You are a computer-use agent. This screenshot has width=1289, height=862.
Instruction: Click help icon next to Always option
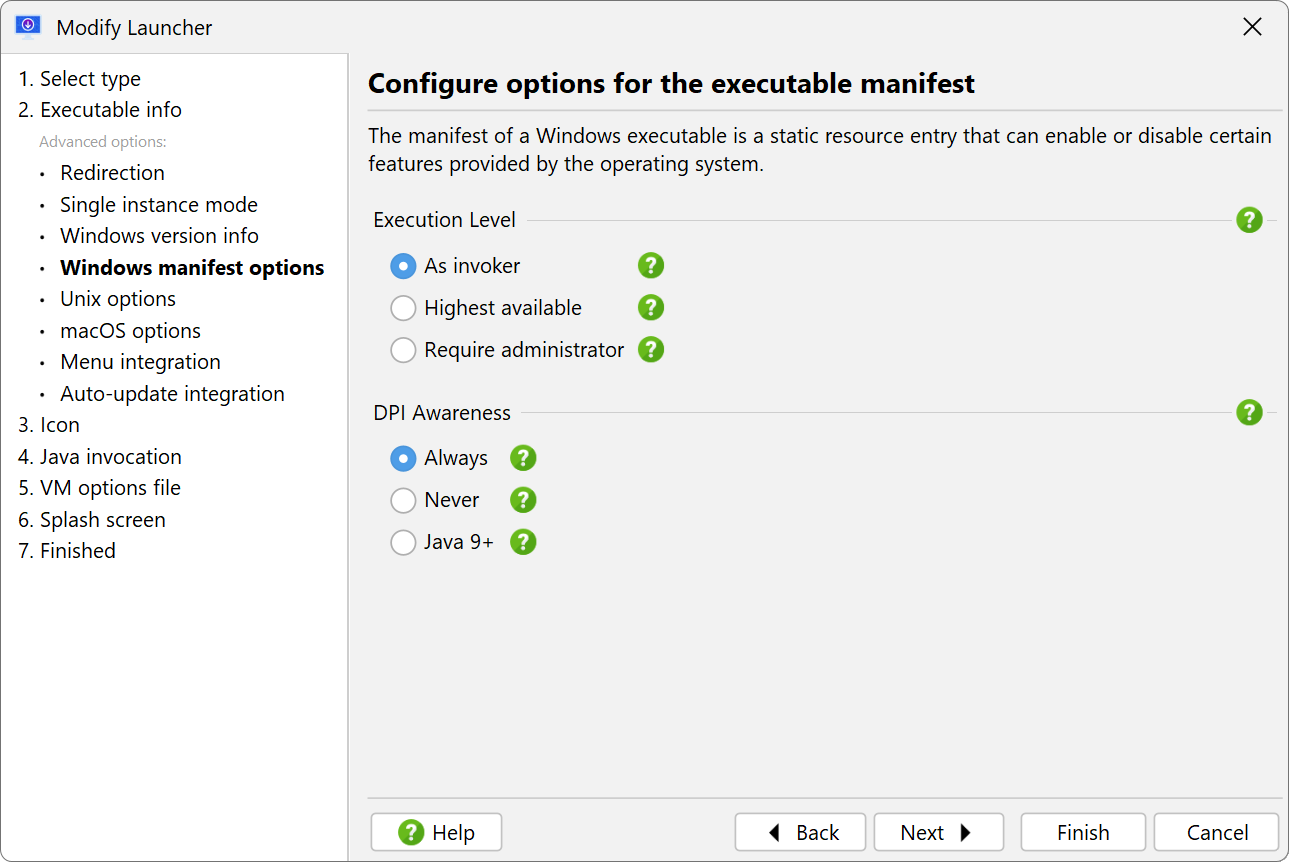pyautogui.click(x=523, y=458)
